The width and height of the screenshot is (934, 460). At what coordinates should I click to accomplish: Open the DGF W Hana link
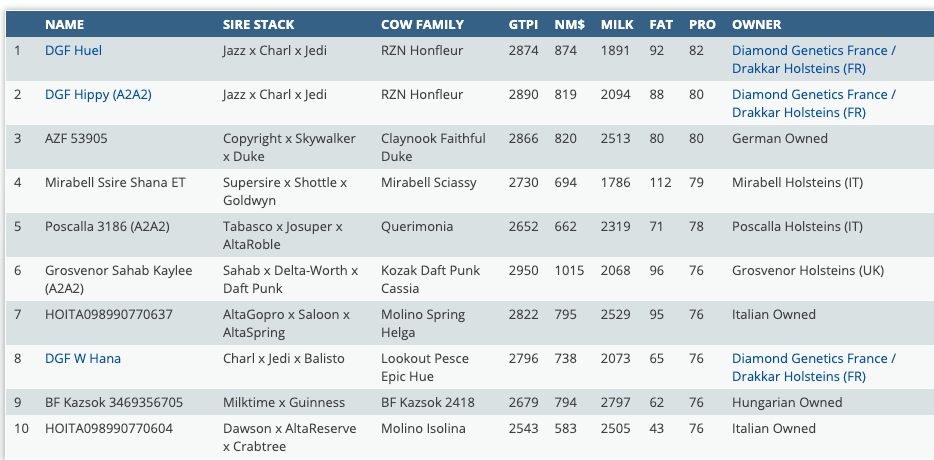(83, 359)
